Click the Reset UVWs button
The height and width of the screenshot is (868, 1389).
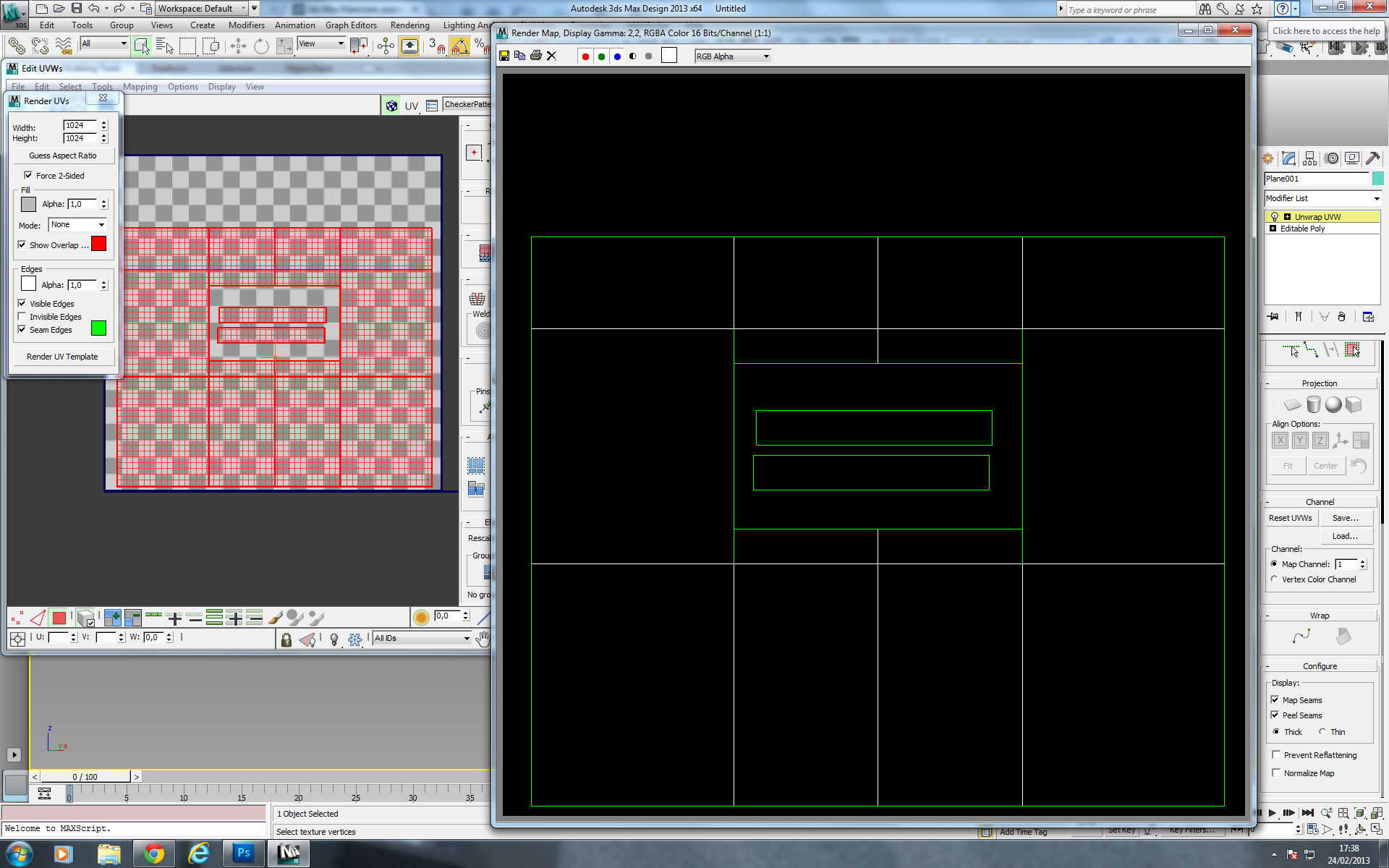(x=1290, y=518)
